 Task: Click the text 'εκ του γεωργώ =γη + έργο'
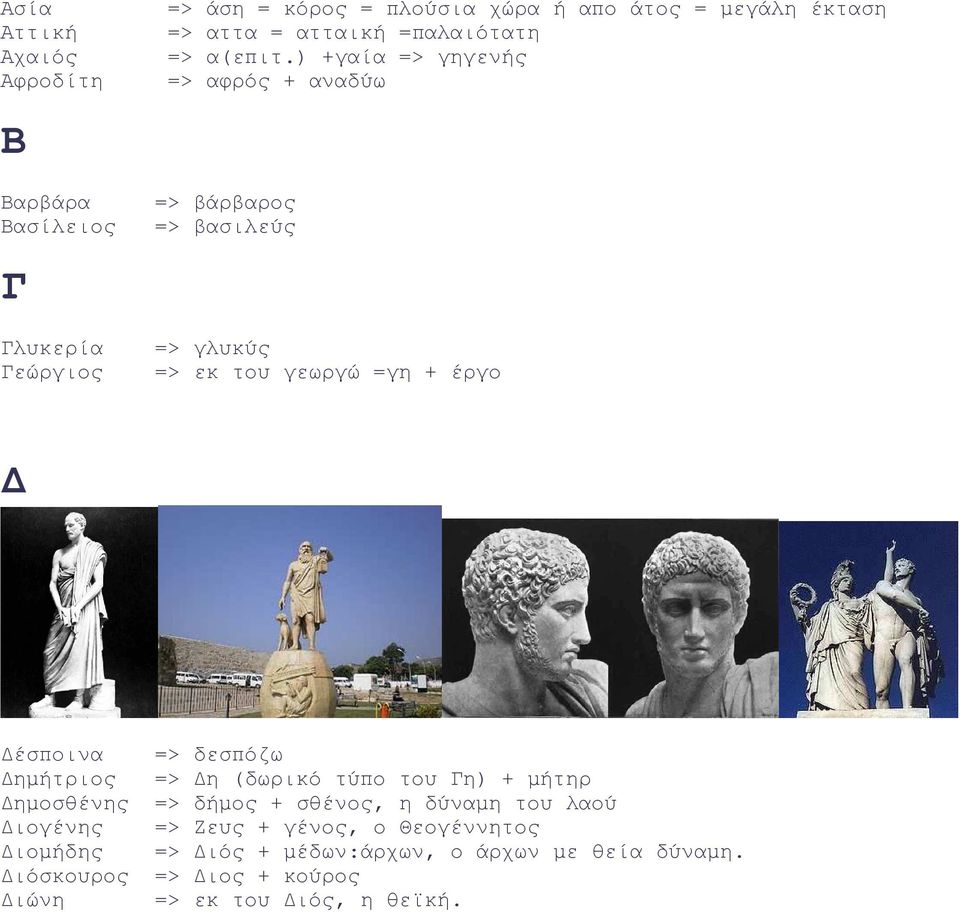[x=348, y=373]
